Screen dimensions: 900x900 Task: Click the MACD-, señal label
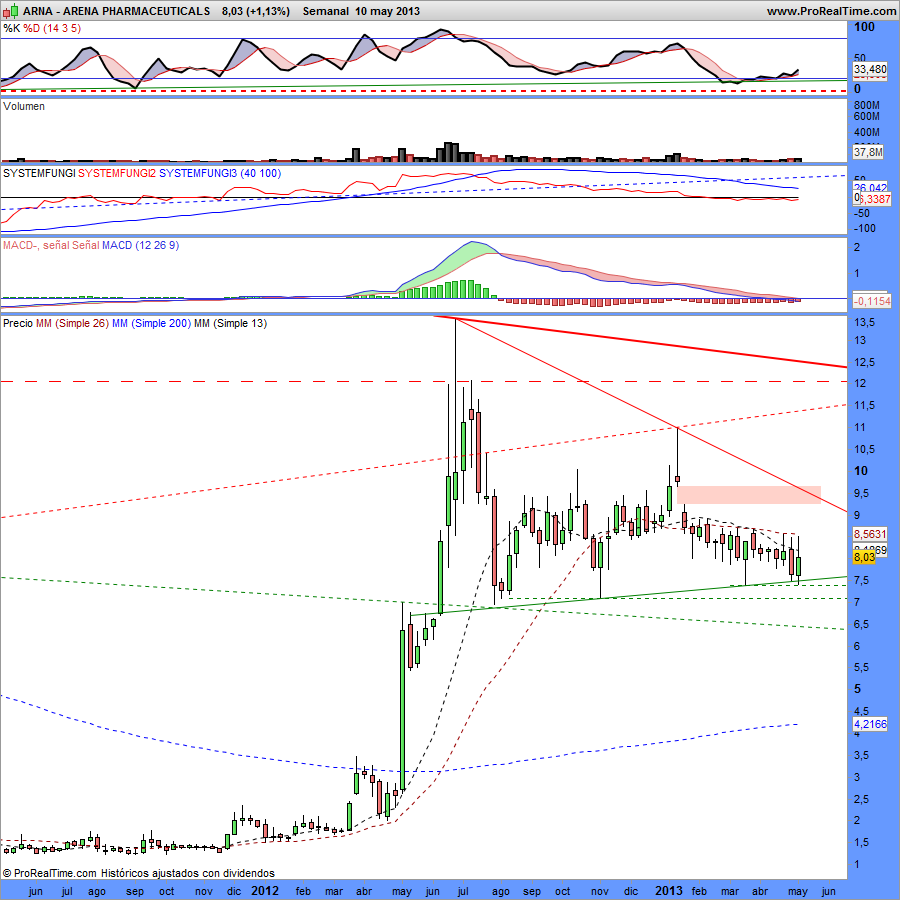click(x=36, y=245)
